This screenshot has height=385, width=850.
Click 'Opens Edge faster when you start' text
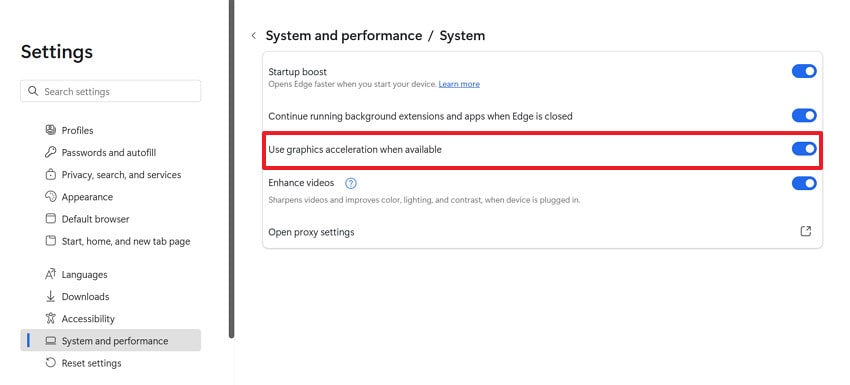coord(352,84)
